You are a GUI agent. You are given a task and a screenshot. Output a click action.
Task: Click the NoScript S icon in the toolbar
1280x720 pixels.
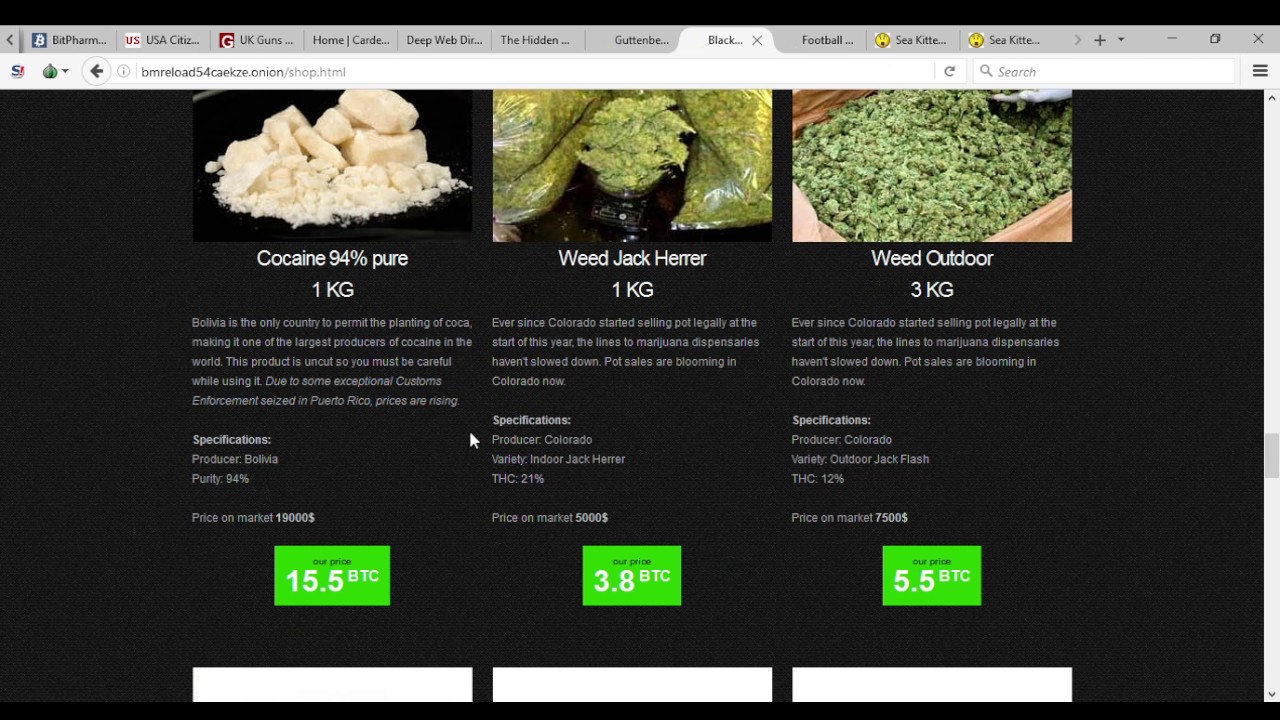17,72
